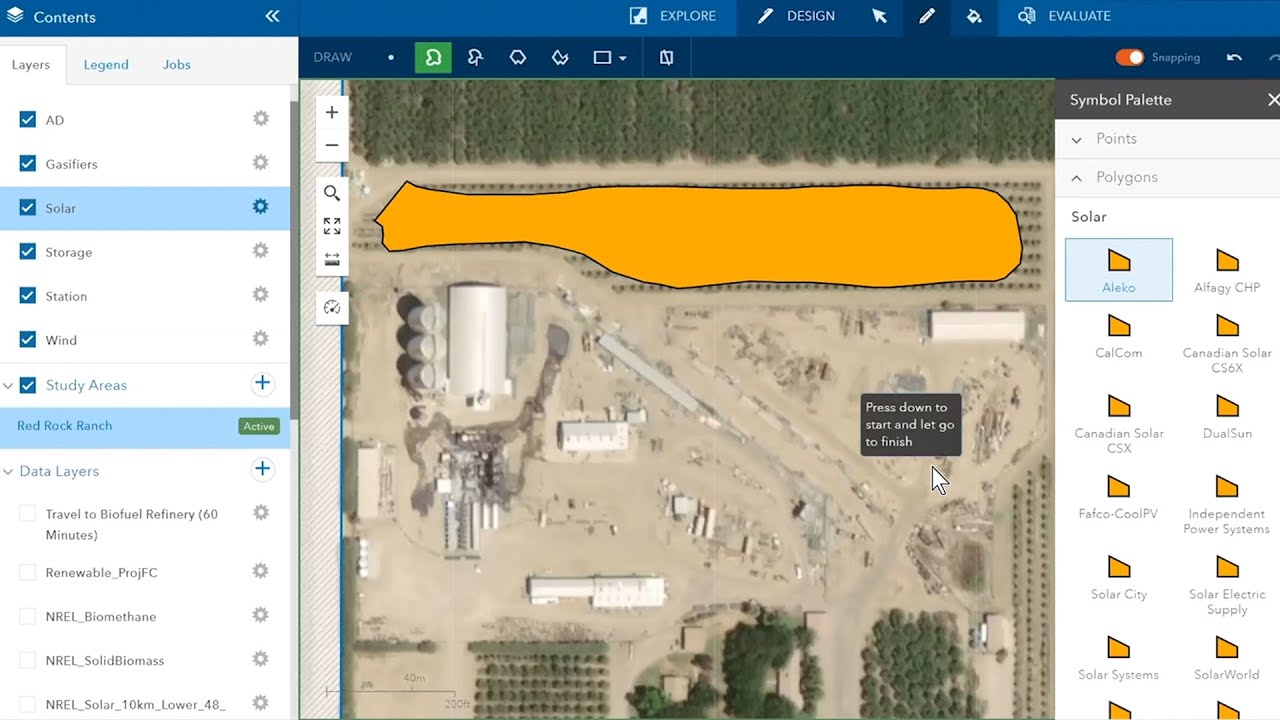
Task: Choose the DualSun symbol
Action: [x=1227, y=417]
